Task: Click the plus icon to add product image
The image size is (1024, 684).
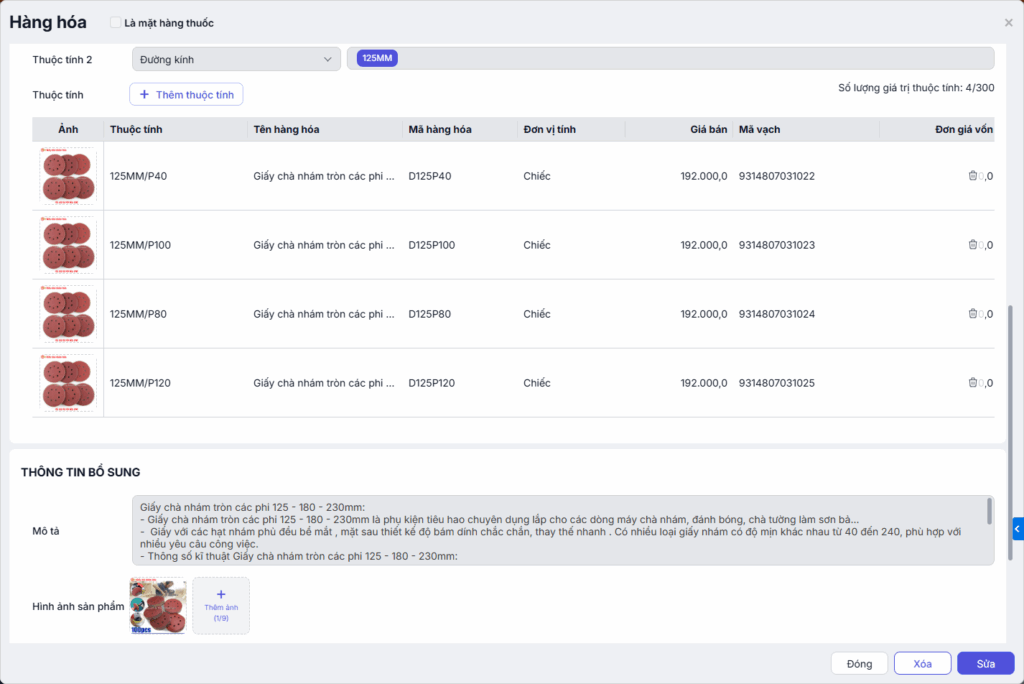Action: click(221, 594)
